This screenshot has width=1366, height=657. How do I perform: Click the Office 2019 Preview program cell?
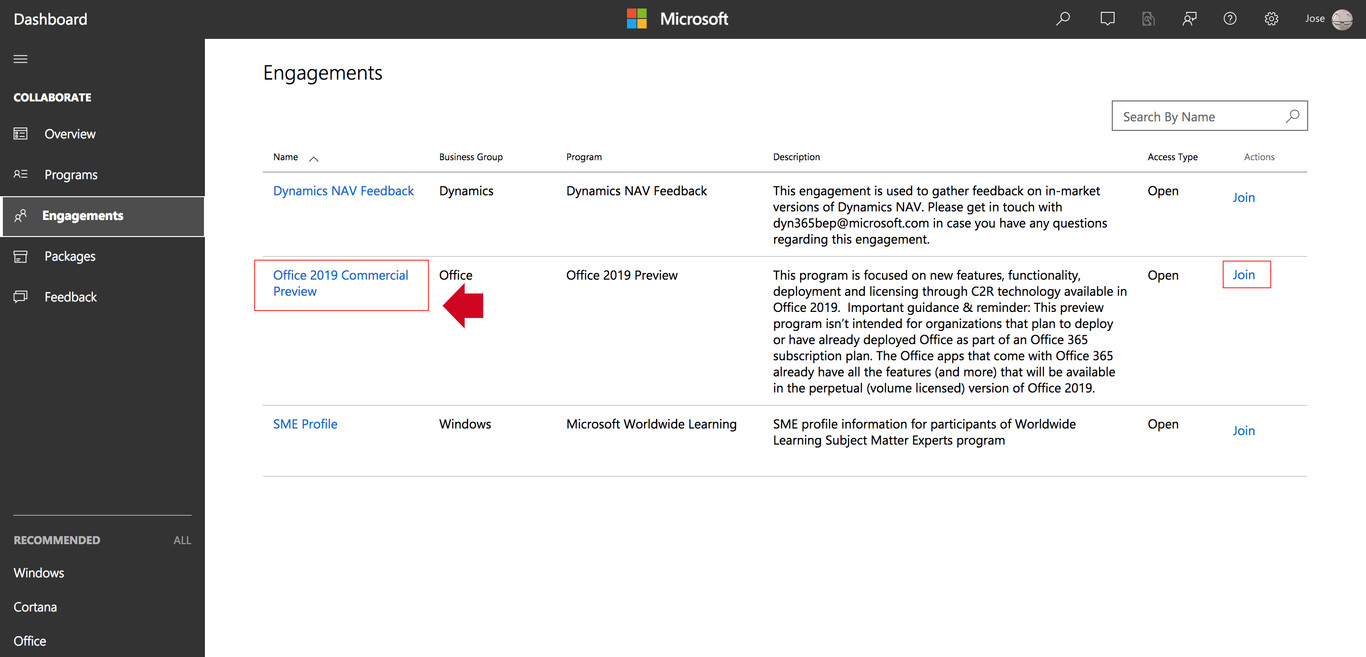[622, 275]
